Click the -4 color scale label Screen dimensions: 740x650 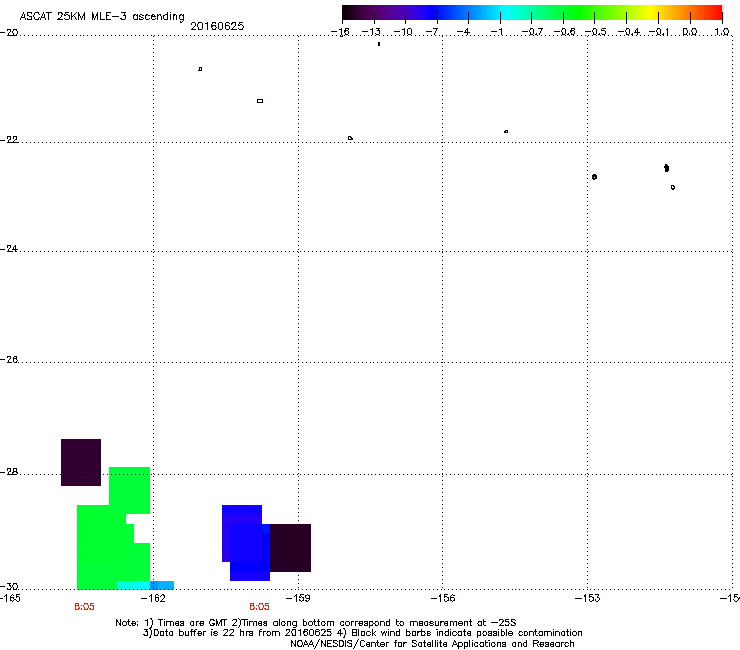tap(463, 32)
